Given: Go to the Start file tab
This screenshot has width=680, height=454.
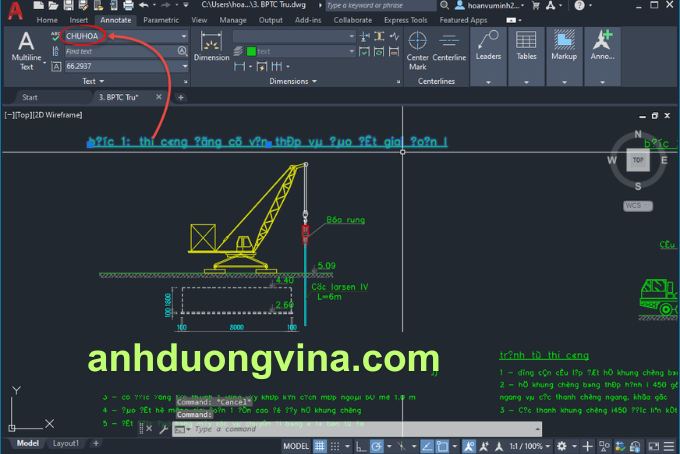Looking at the screenshot, I should 30,97.
